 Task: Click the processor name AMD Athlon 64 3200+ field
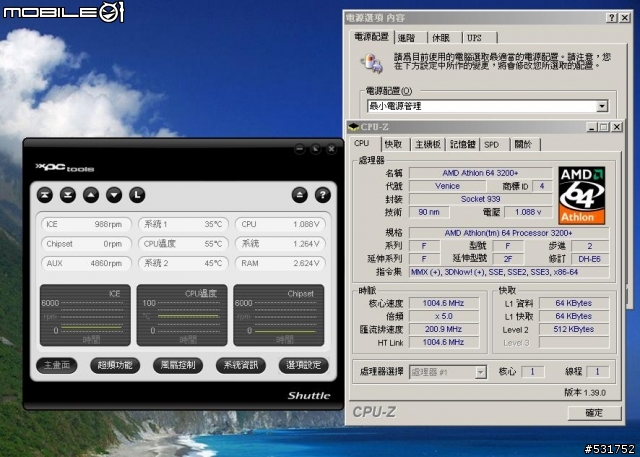click(x=480, y=173)
